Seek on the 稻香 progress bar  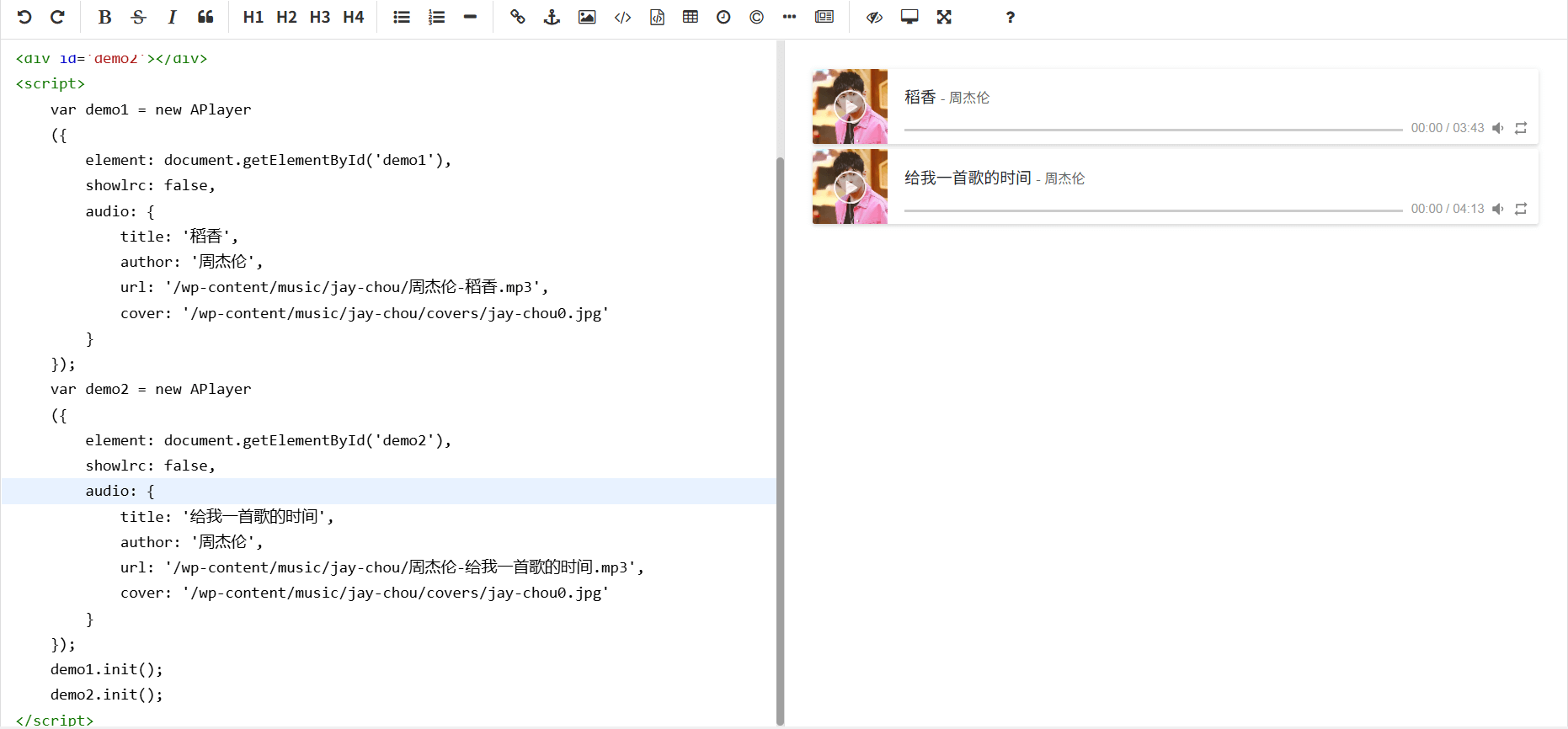pyautogui.click(x=1153, y=130)
